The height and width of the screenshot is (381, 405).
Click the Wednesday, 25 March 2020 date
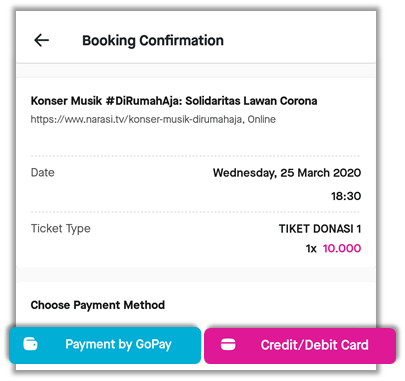click(287, 173)
